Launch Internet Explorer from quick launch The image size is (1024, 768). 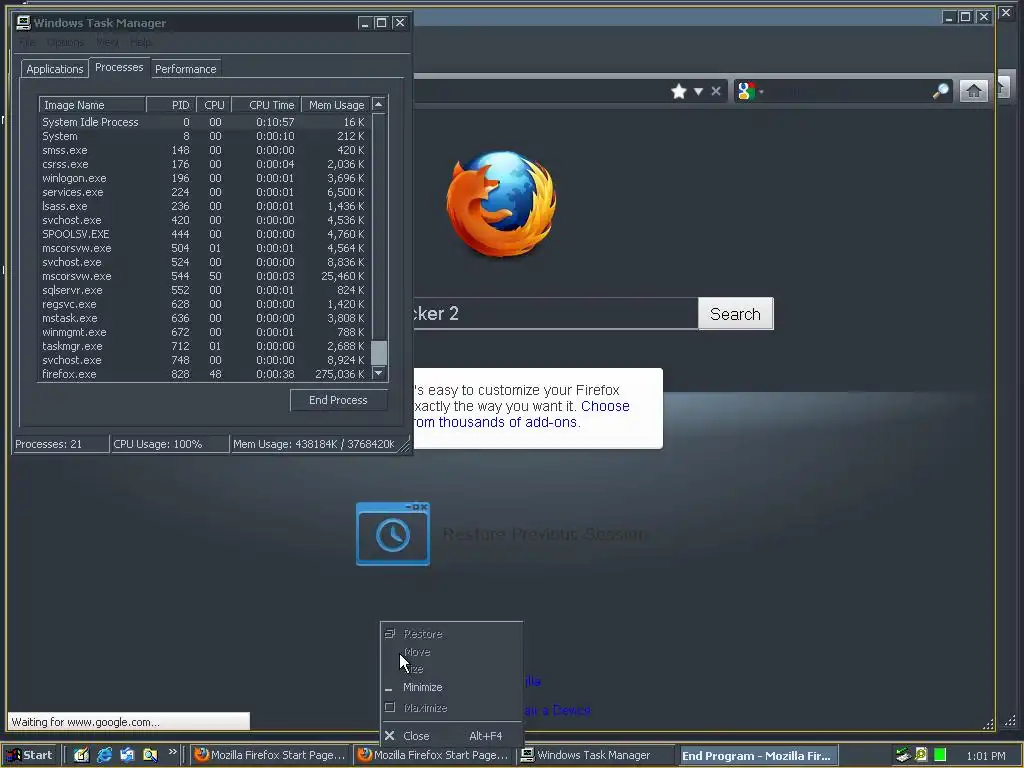[x=104, y=755]
